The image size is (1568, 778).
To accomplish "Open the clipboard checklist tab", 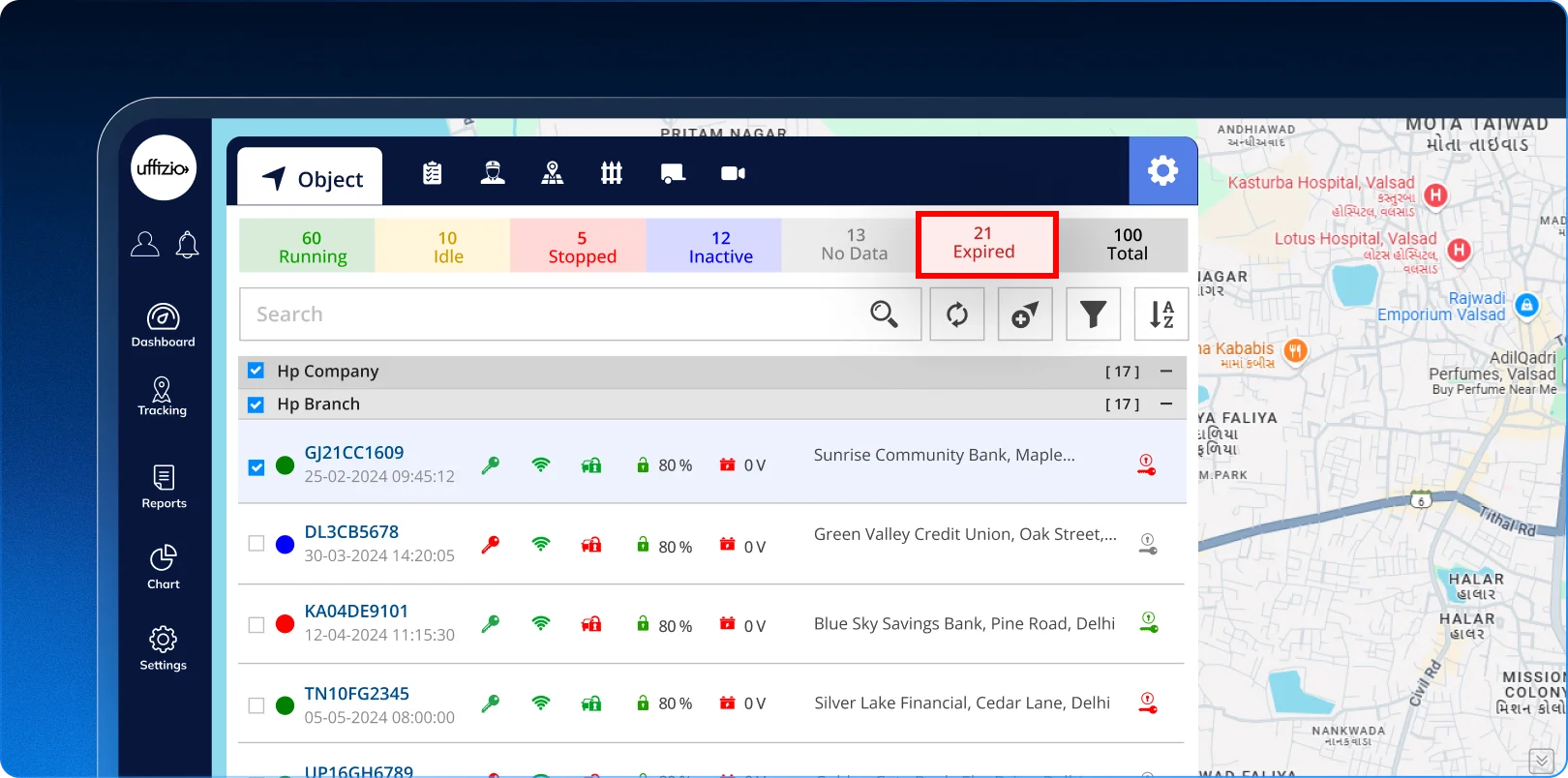I will 433,173.
